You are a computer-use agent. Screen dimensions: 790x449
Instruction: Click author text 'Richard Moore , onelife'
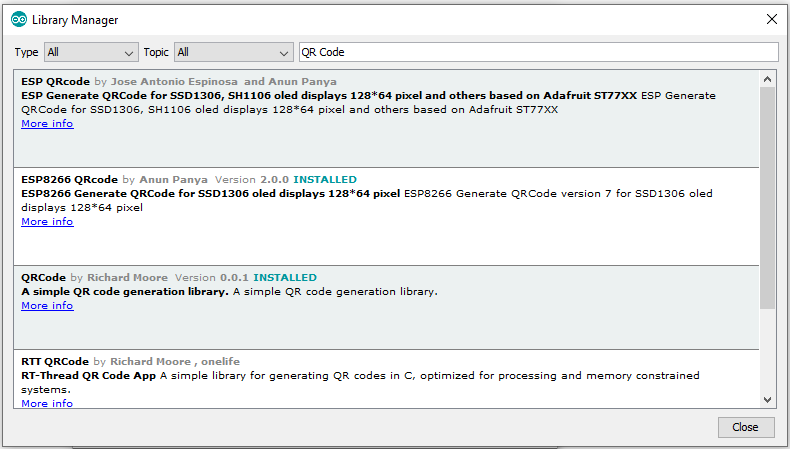click(175, 361)
